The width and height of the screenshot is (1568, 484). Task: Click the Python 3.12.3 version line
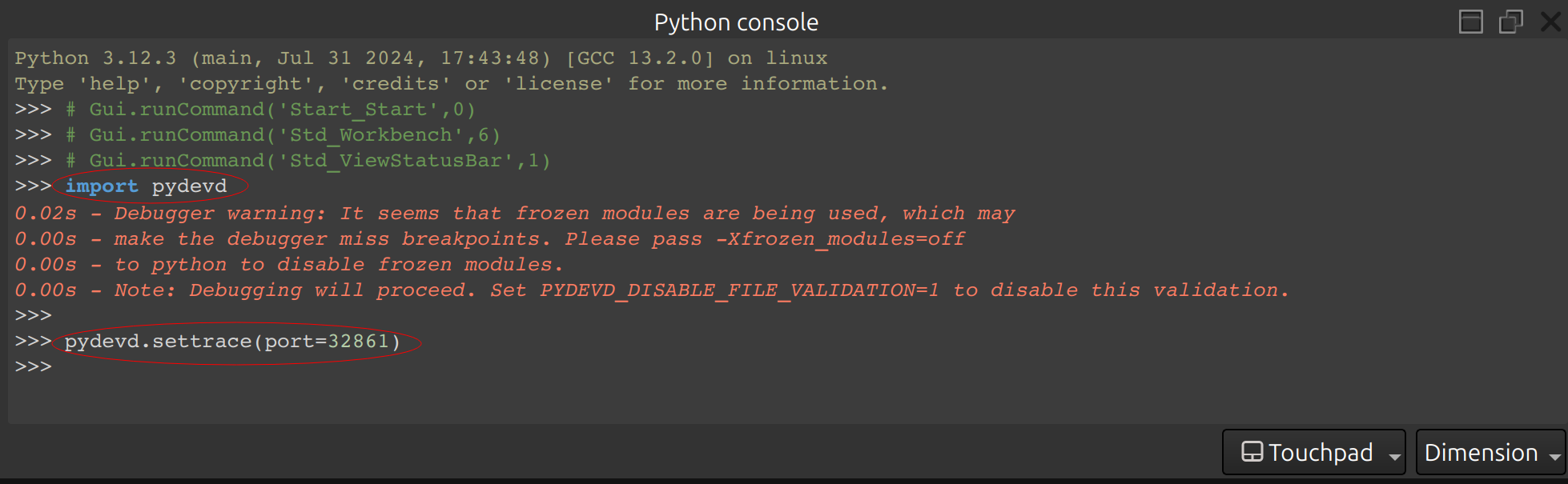point(420,58)
